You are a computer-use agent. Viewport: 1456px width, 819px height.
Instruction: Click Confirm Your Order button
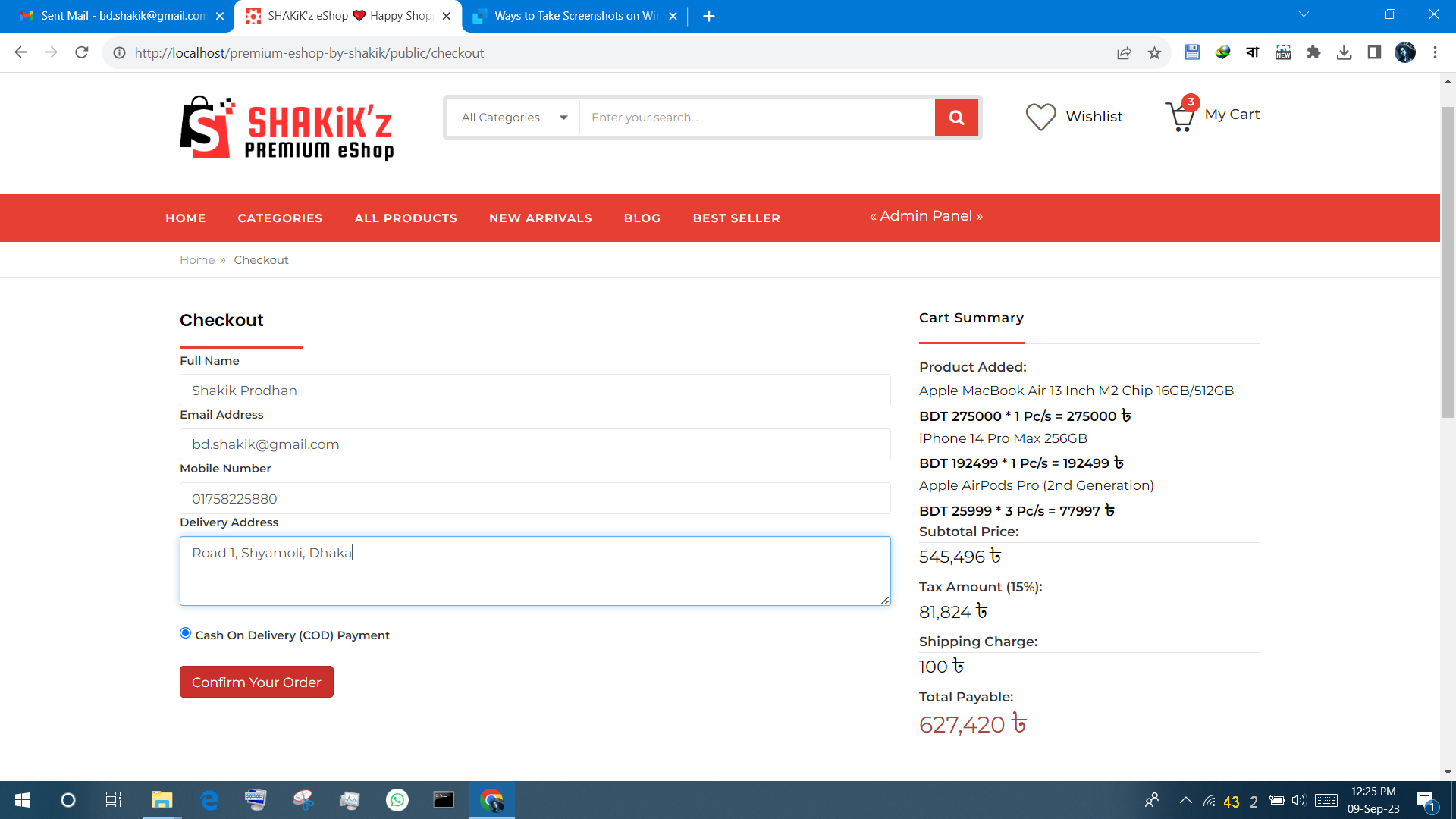coord(256,682)
